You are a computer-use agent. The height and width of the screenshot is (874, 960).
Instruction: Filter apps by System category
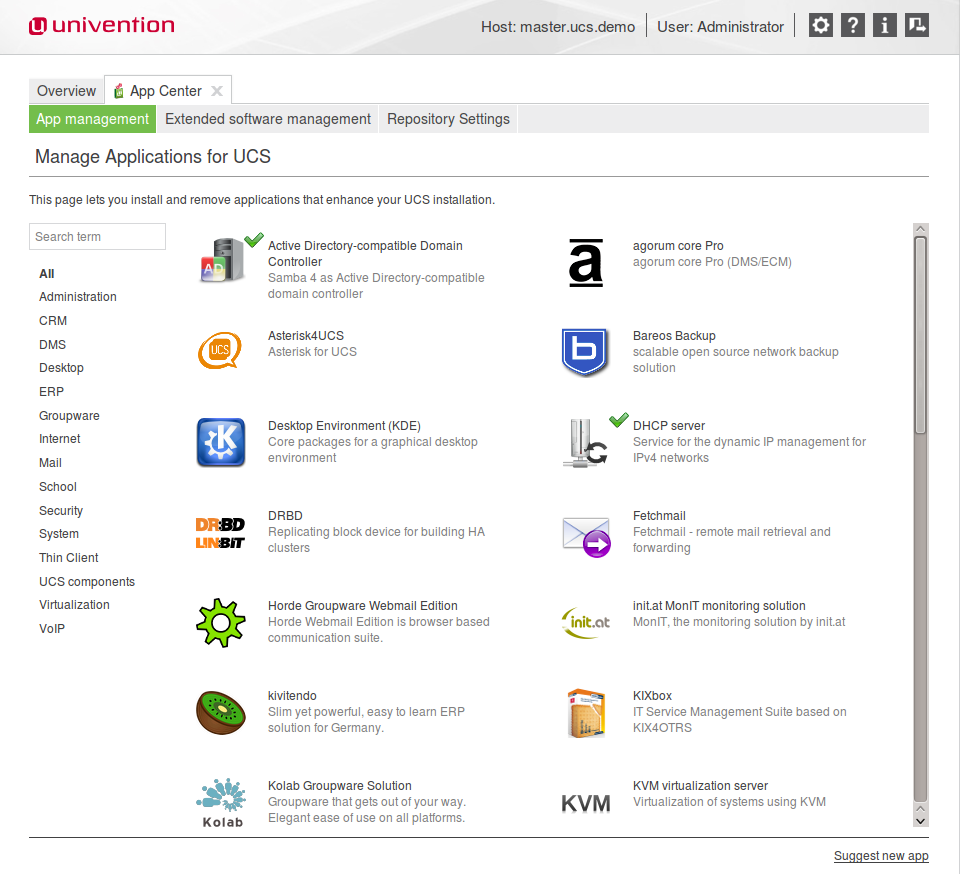tap(59, 534)
